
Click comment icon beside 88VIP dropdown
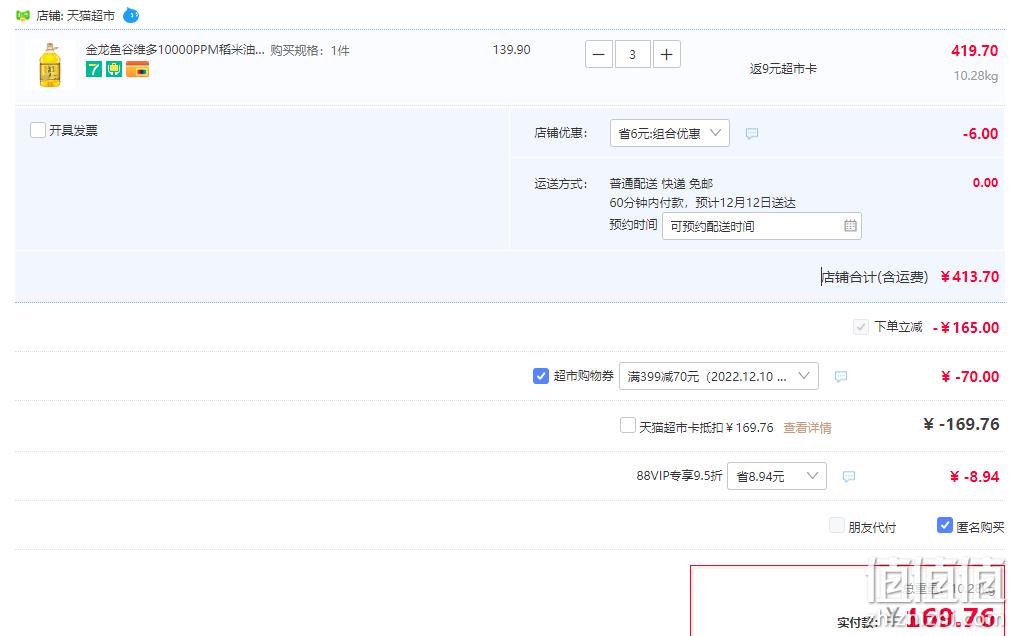tap(849, 476)
